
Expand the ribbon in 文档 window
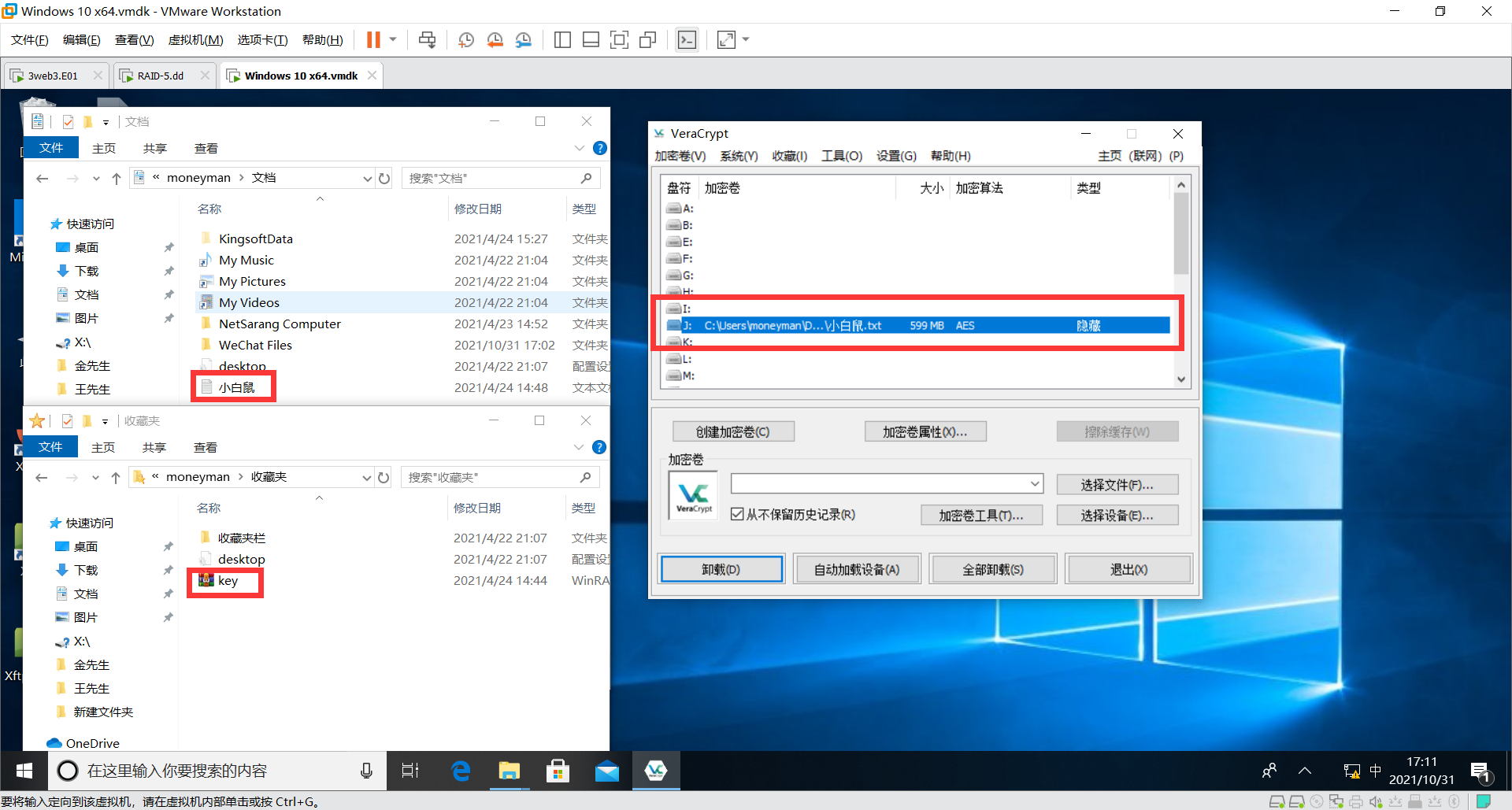click(580, 148)
